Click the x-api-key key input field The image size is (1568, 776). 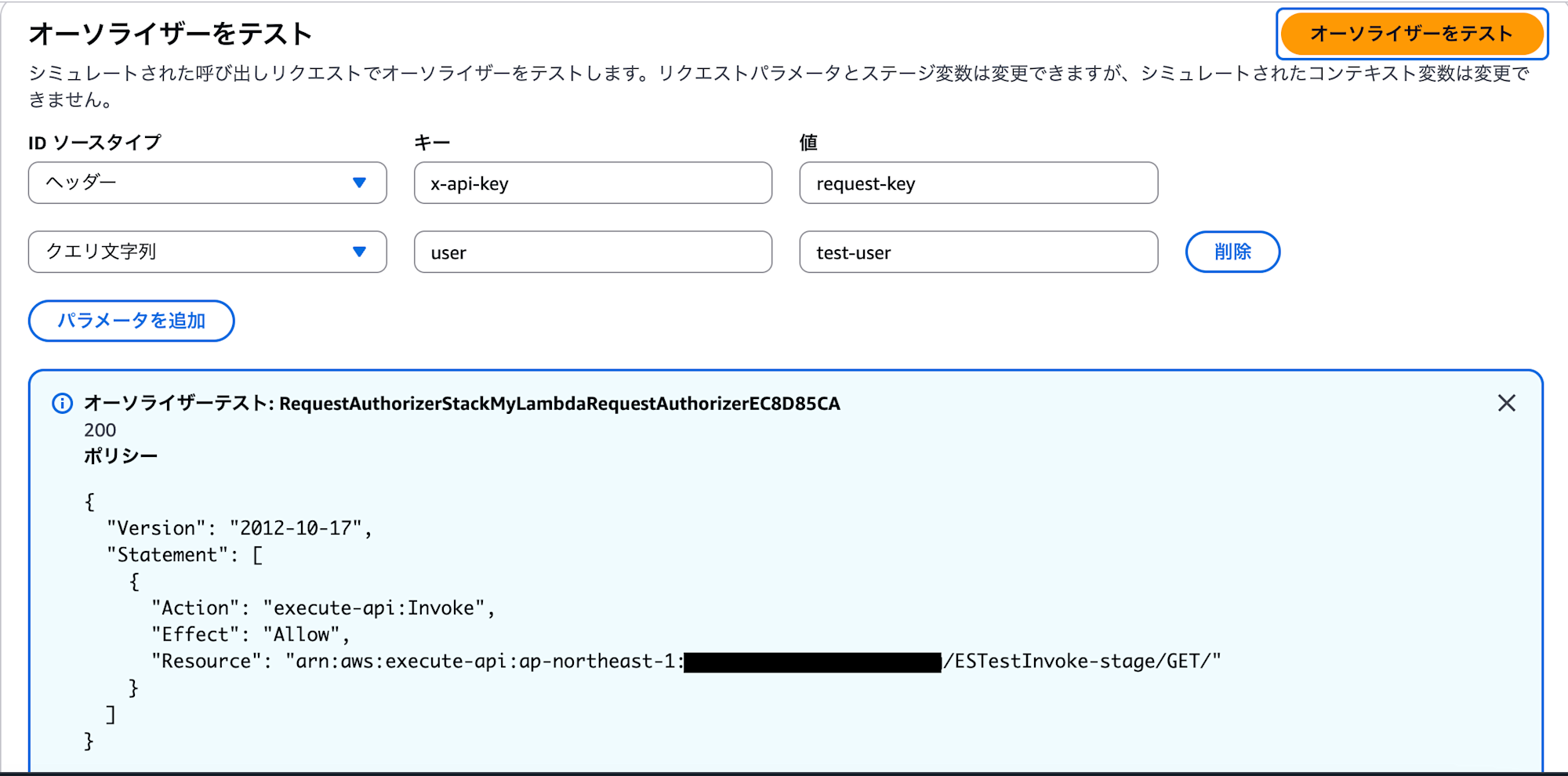point(593,183)
